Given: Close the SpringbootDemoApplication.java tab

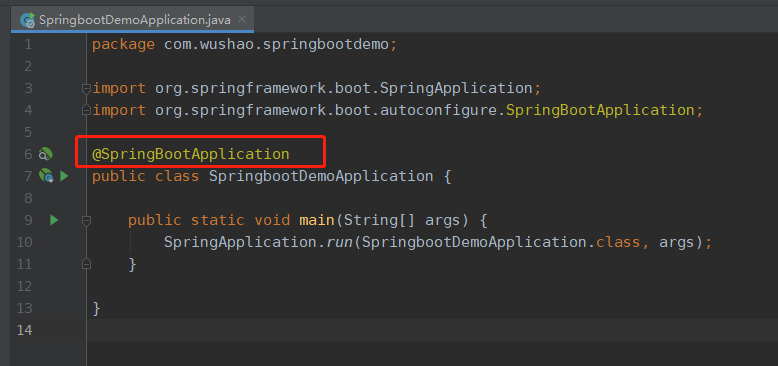Looking at the screenshot, I should click(x=242, y=19).
